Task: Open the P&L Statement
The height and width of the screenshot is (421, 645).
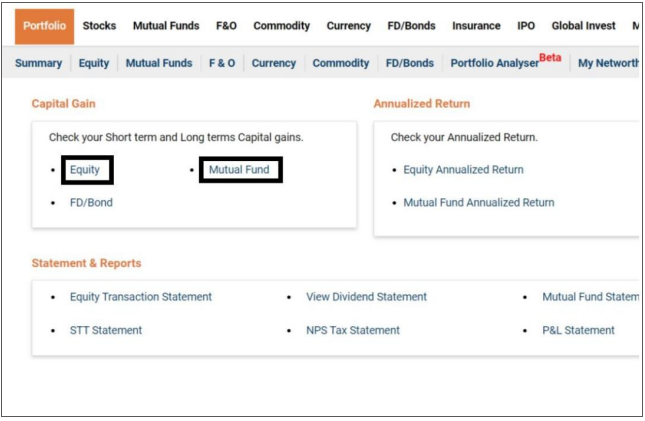Action: coord(579,330)
